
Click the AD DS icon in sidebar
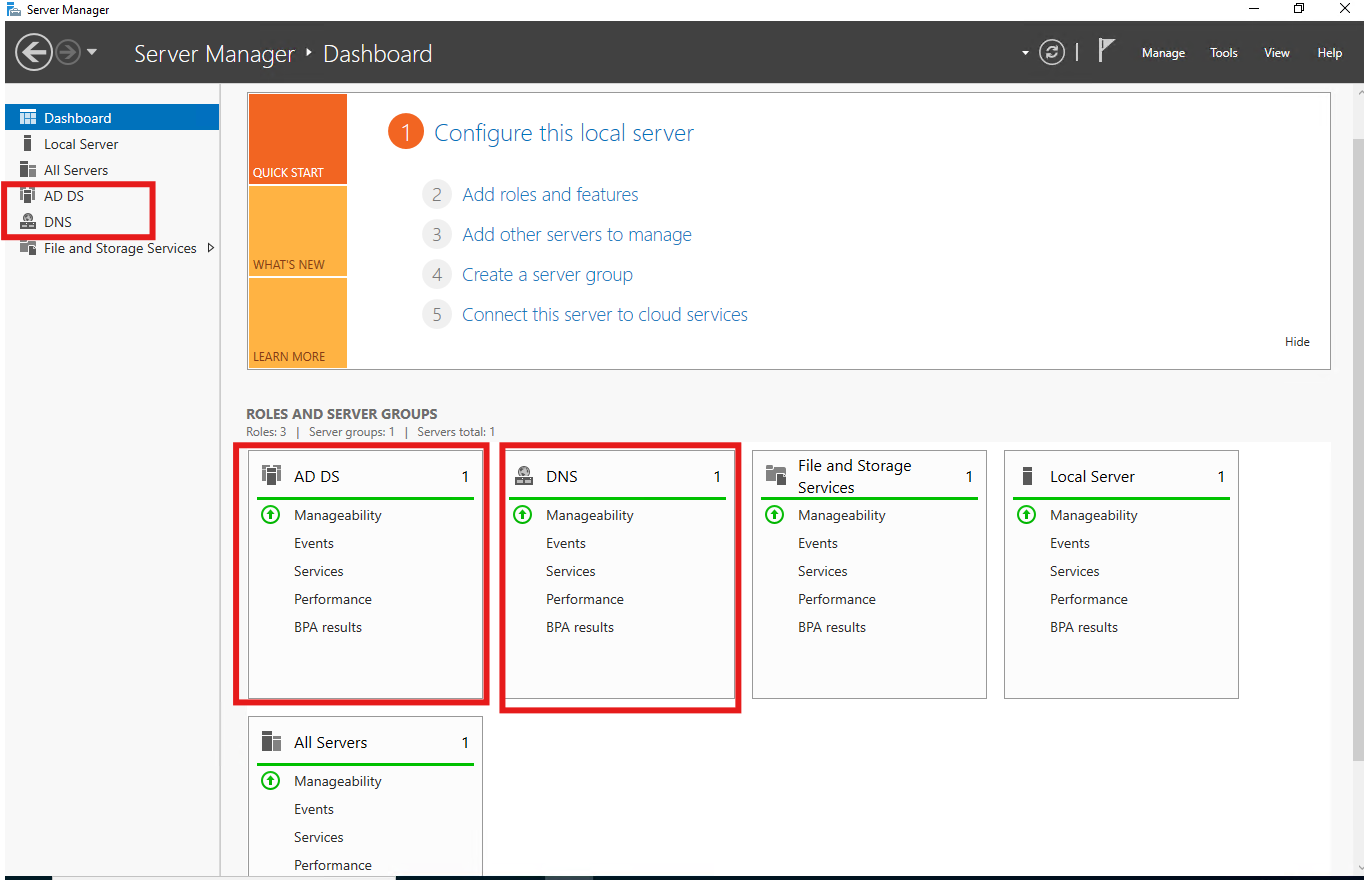(28, 196)
